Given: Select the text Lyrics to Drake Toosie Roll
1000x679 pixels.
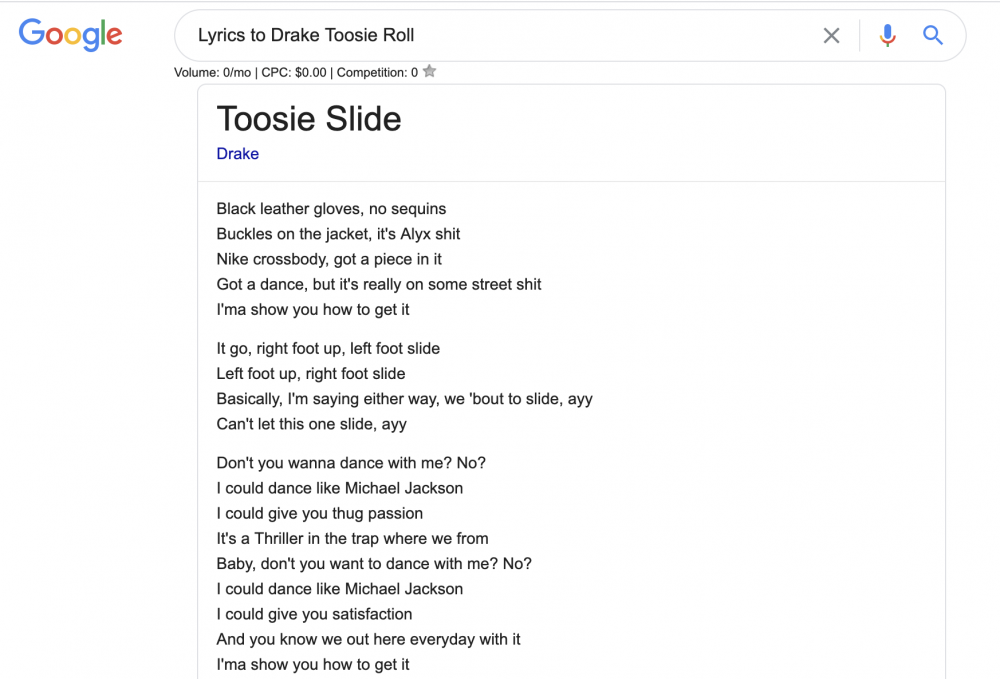Looking at the screenshot, I should coord(306,35).
